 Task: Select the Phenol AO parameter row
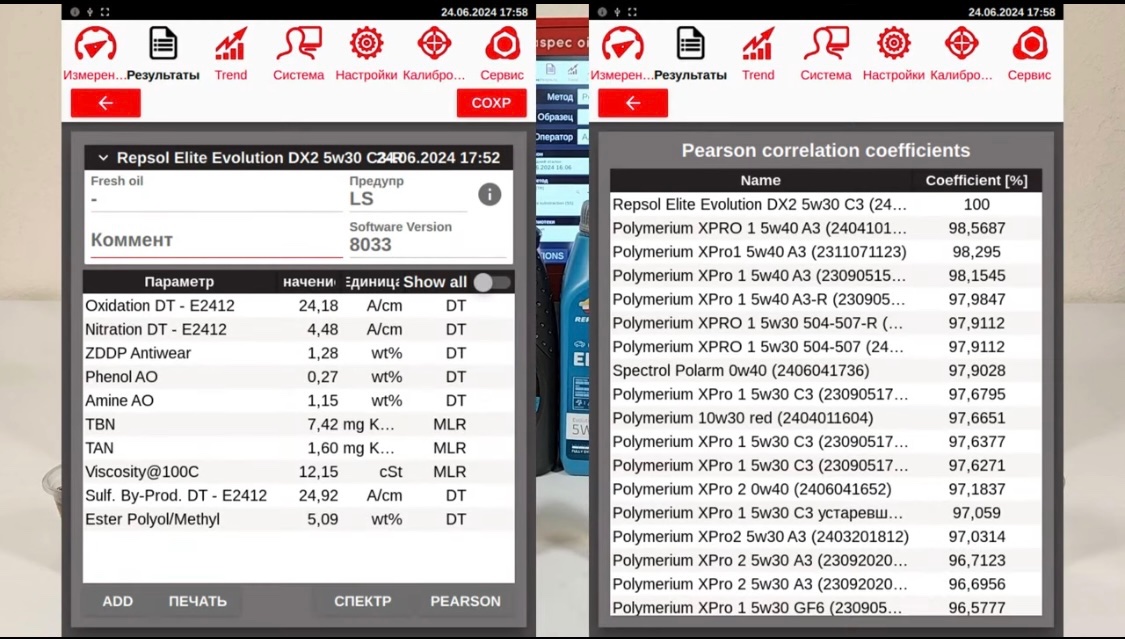298,377
